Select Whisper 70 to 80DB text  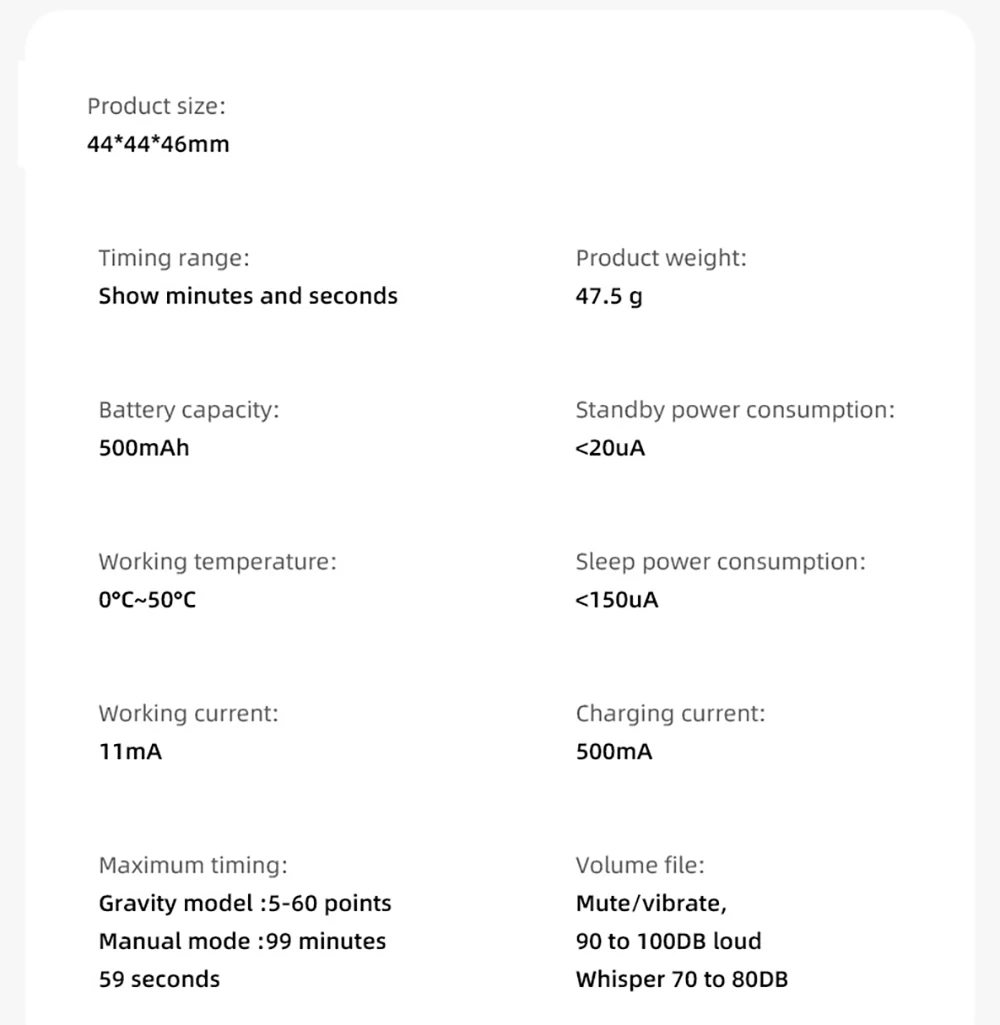(x=682, y=980)
